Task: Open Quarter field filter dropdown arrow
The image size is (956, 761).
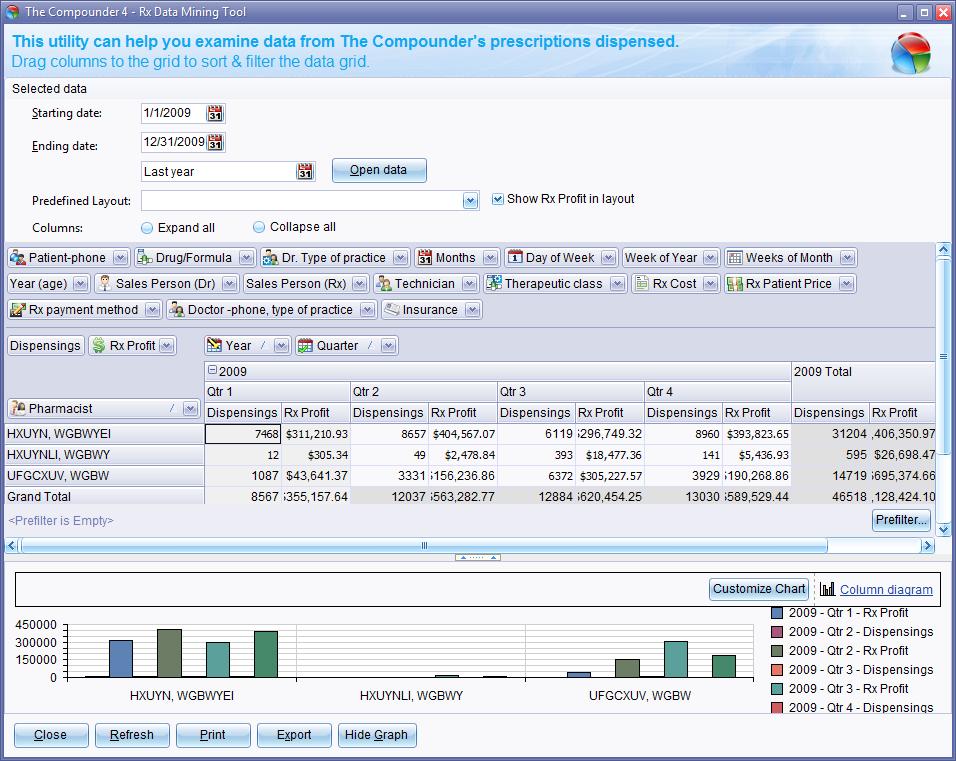Action: tap(388, 346)
